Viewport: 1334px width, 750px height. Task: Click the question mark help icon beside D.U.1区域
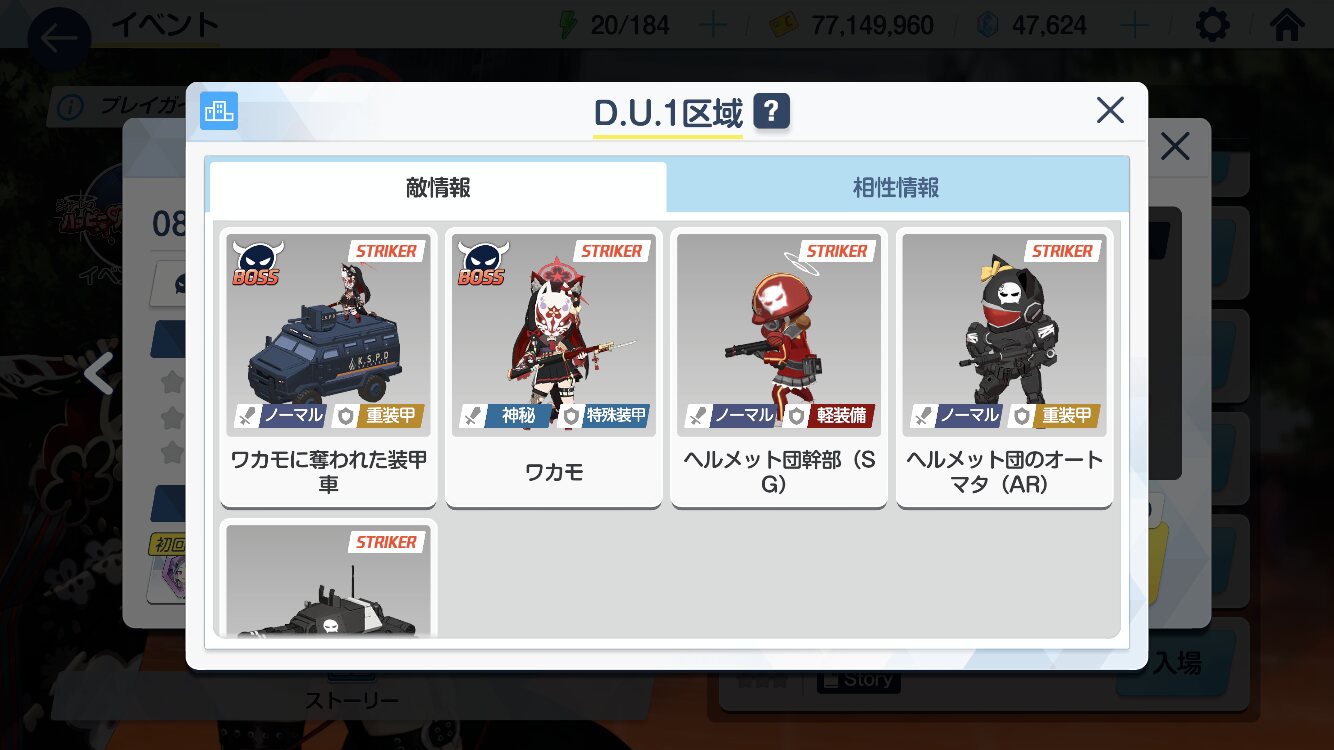point(771,111)
